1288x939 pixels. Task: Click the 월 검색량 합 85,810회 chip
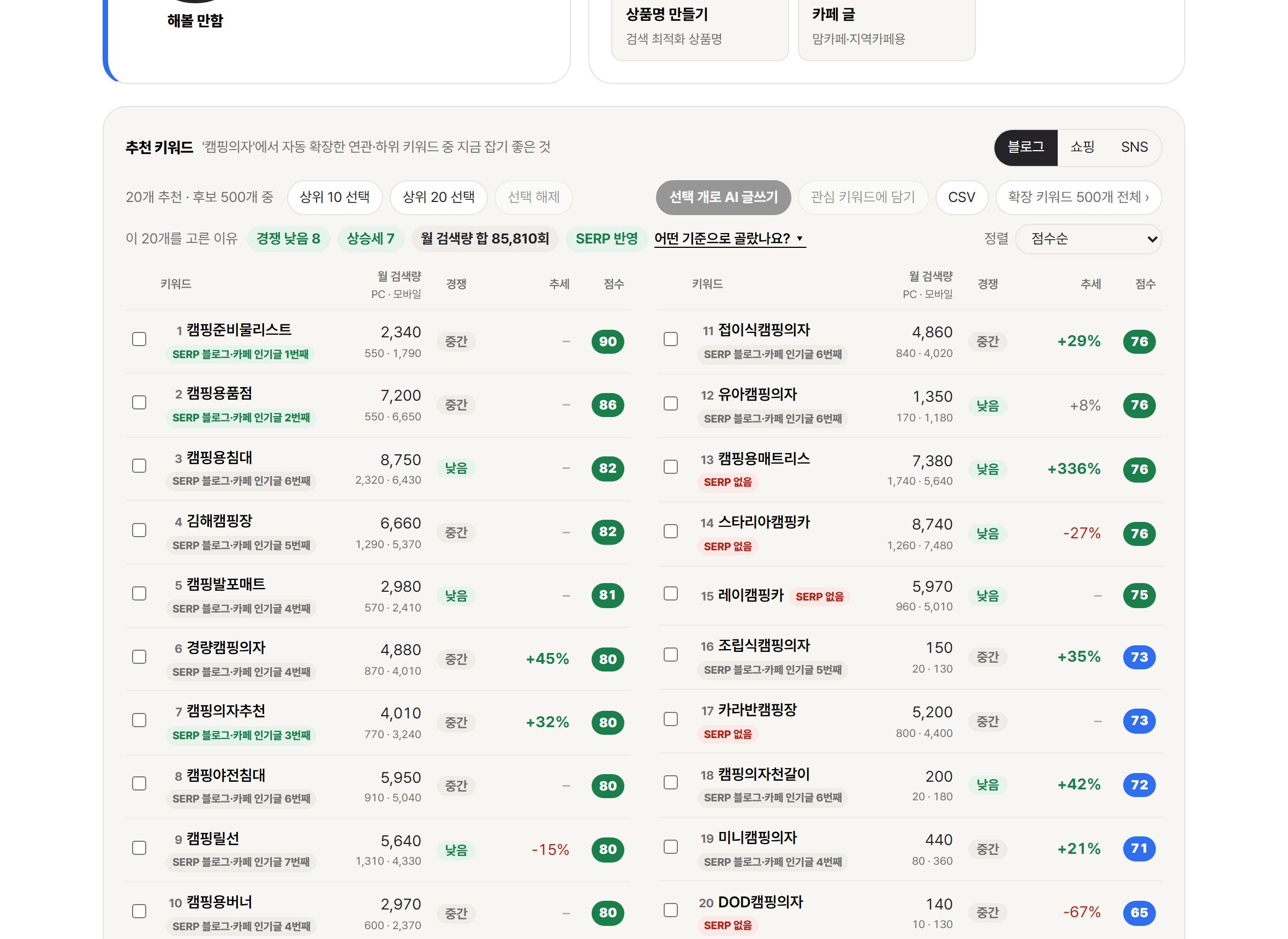click(x=485, y=239)
